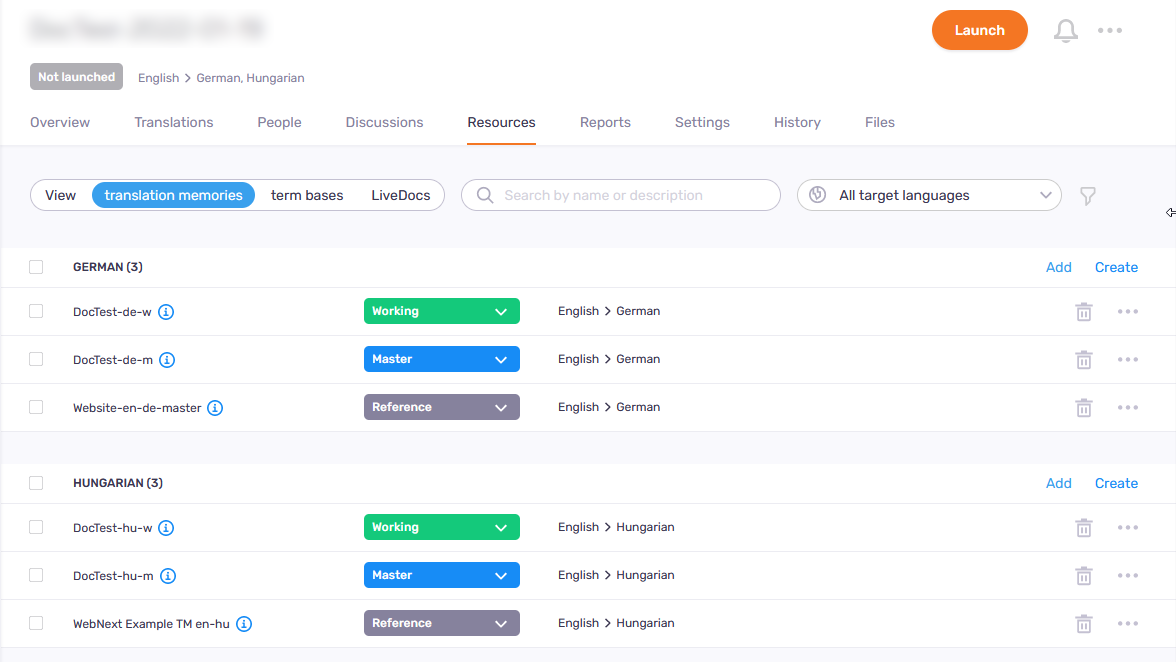1176x662 pixels.
Task: Select all German translation memories checkbox
Action: click(x=36, y=267)
